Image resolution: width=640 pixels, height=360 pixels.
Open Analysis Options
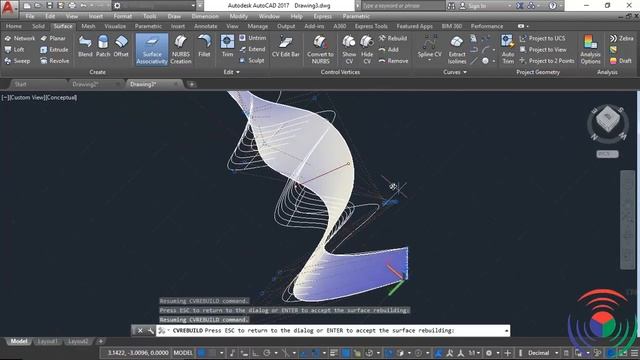[590, 49]
